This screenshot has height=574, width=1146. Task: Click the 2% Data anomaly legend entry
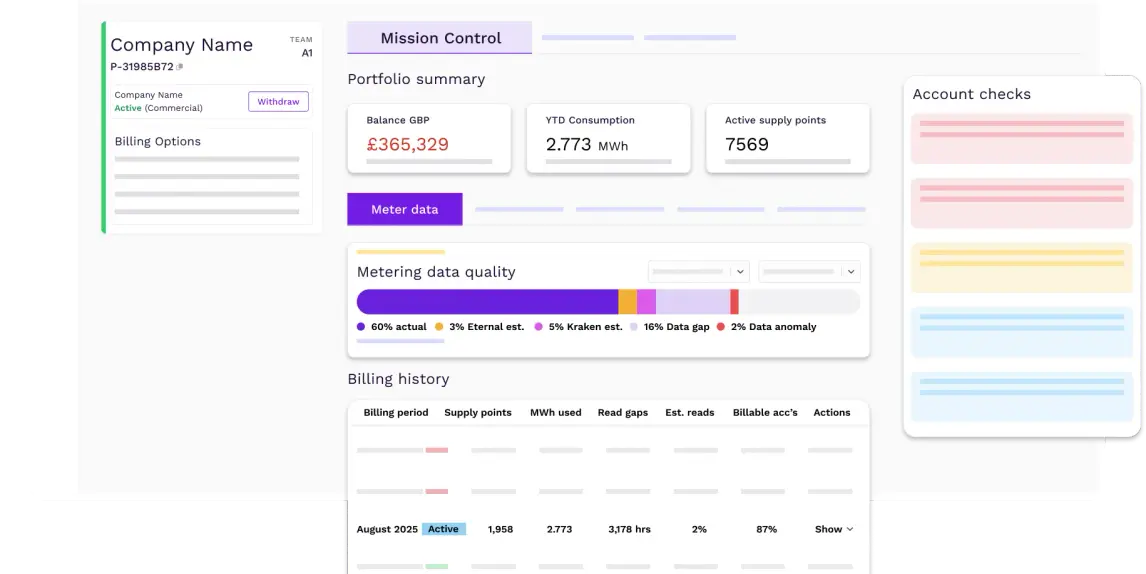(766, 327)
